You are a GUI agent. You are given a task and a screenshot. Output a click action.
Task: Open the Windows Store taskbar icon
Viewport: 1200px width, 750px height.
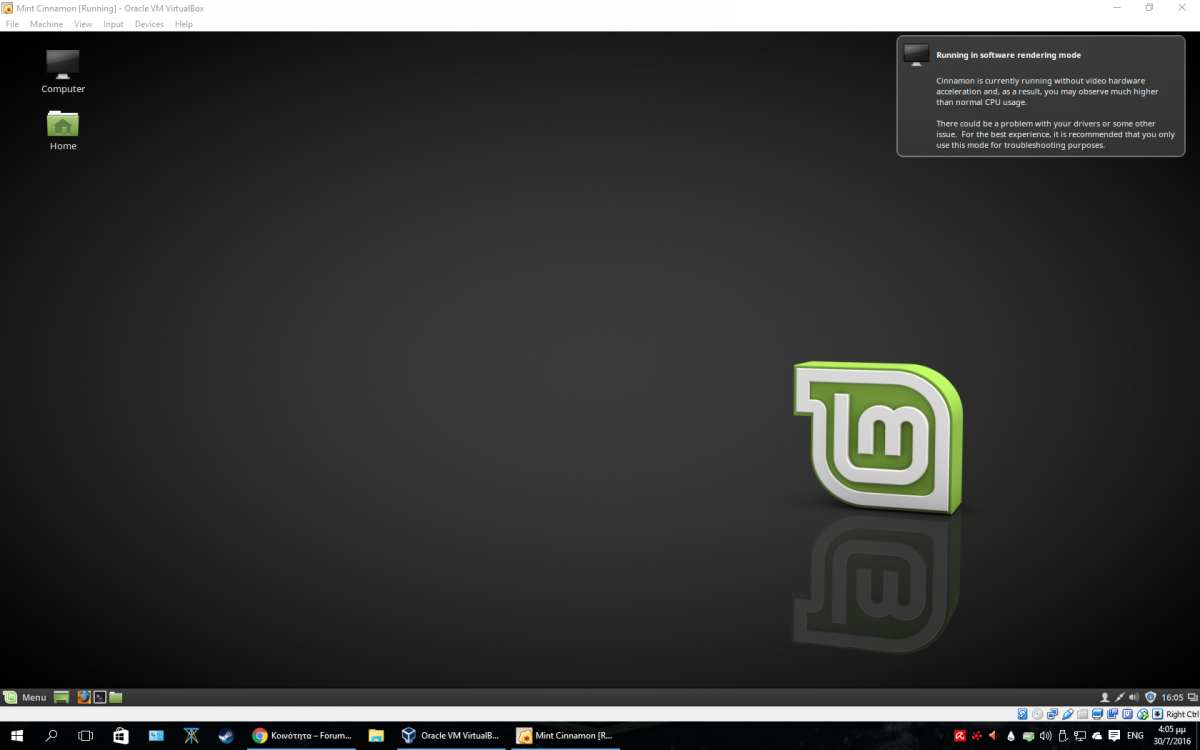point(121,736)
